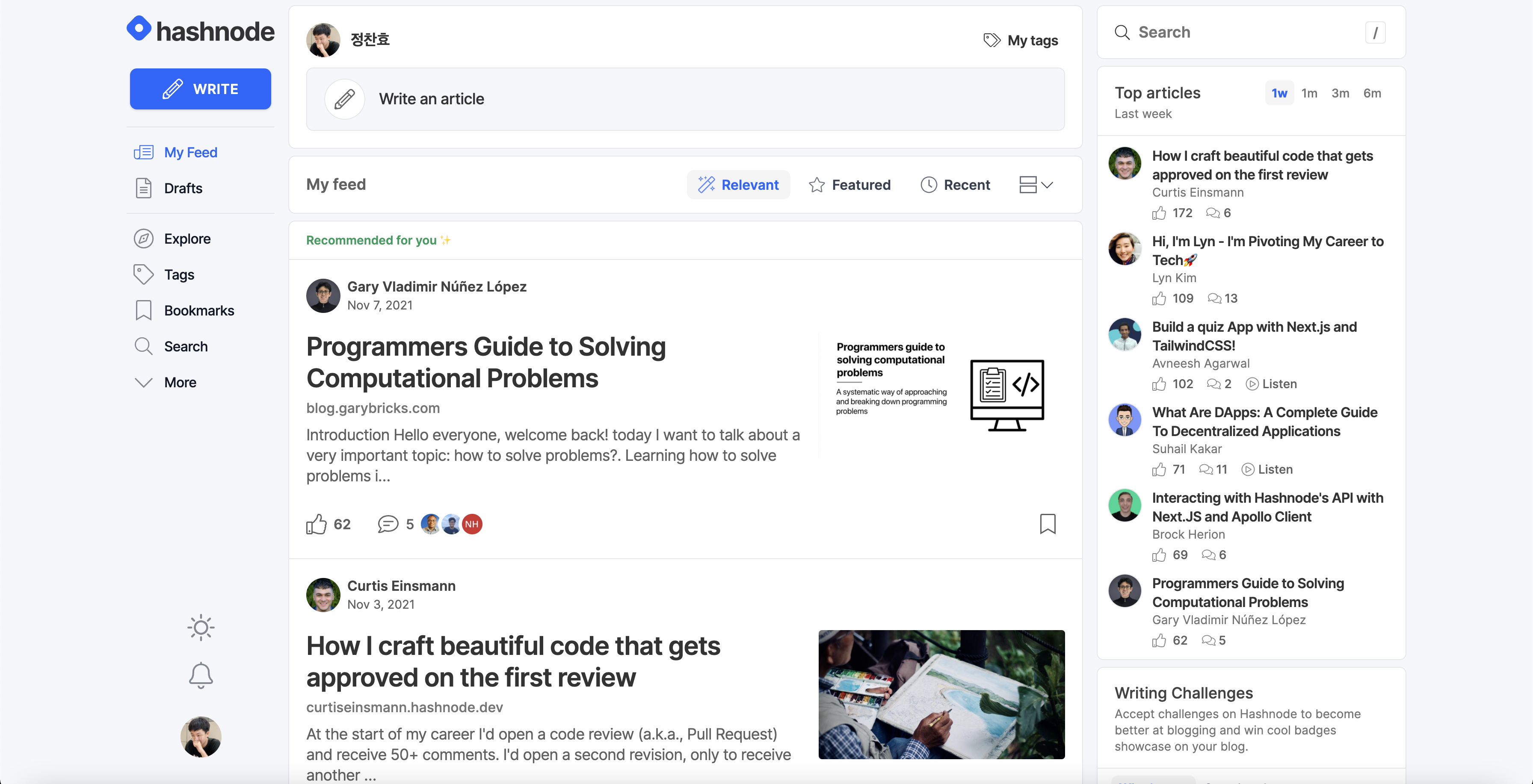The height and width of the screenshot is (784, 1533).
Task: Like the Programmers Guide article with thumbs-up
Action: tap(316, 524)
